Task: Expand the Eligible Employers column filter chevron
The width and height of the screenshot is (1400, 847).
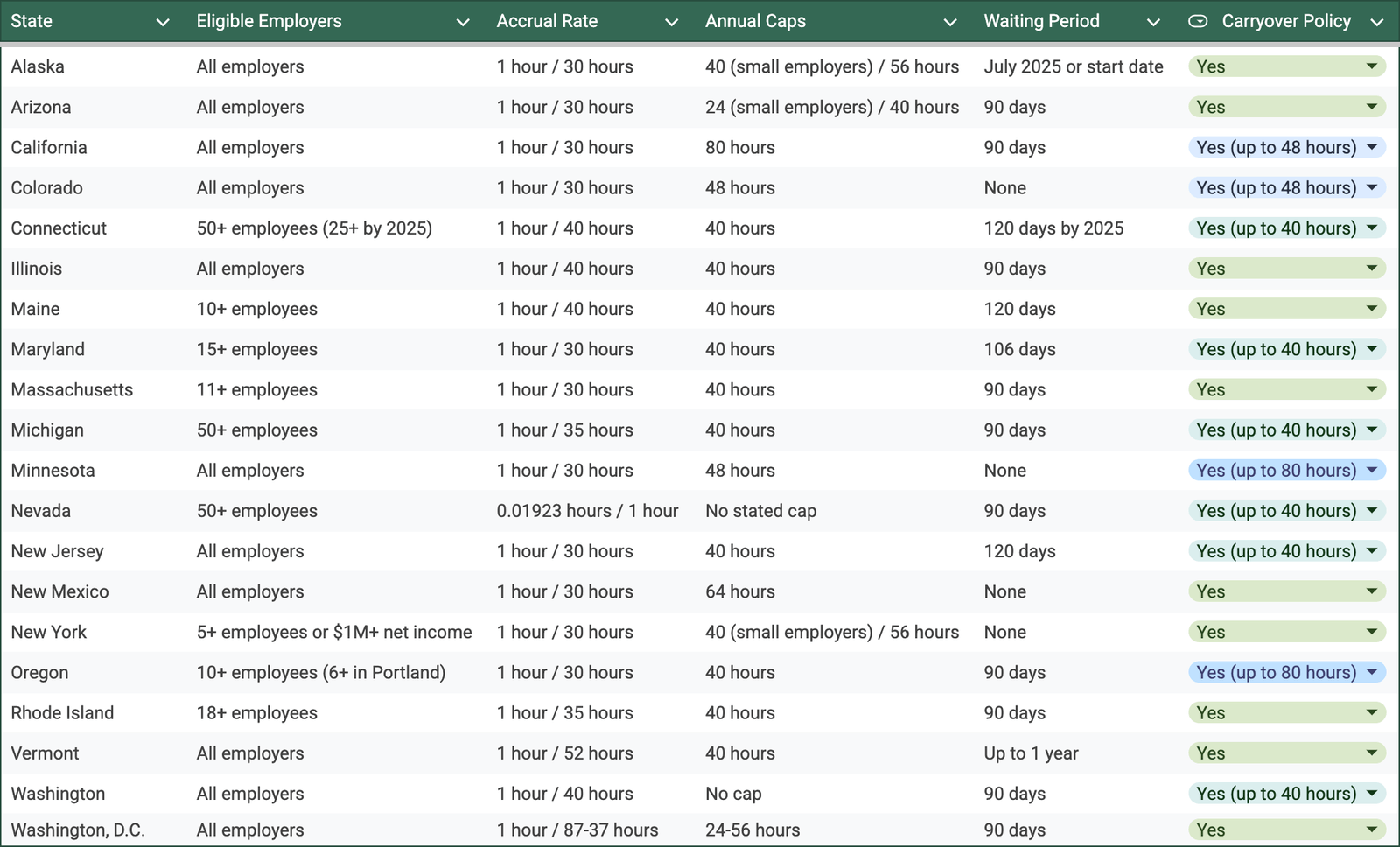Action: [x=463, y=22]
